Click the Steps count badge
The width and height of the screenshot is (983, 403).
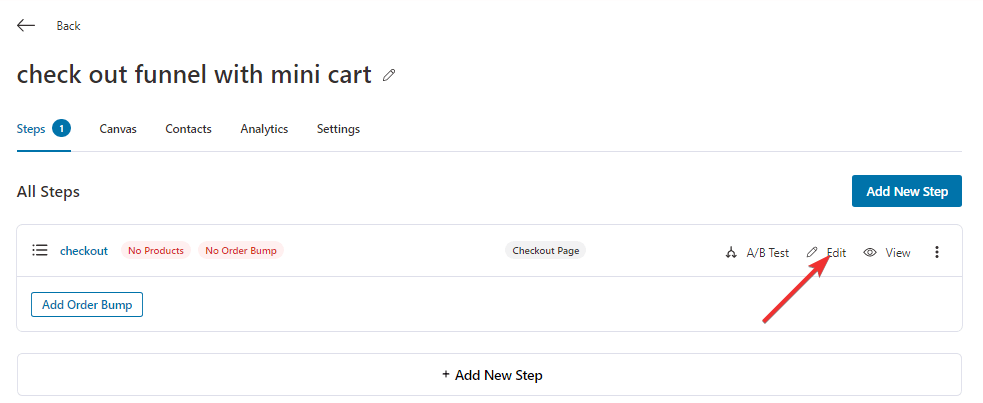click(61, 128)
